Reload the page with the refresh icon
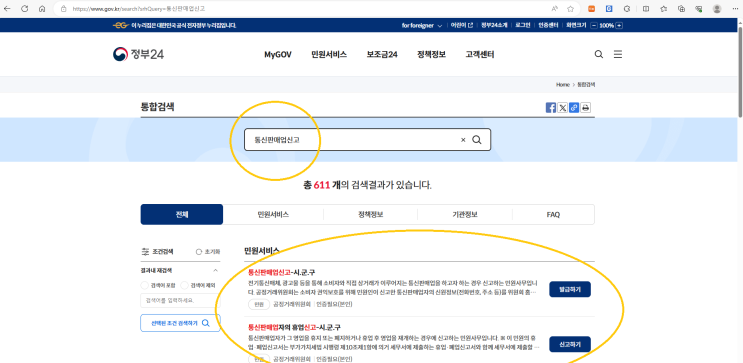Image resolution: width=743 pixels, height=363 pixels. pyautogui.click(x=25, y=9)
